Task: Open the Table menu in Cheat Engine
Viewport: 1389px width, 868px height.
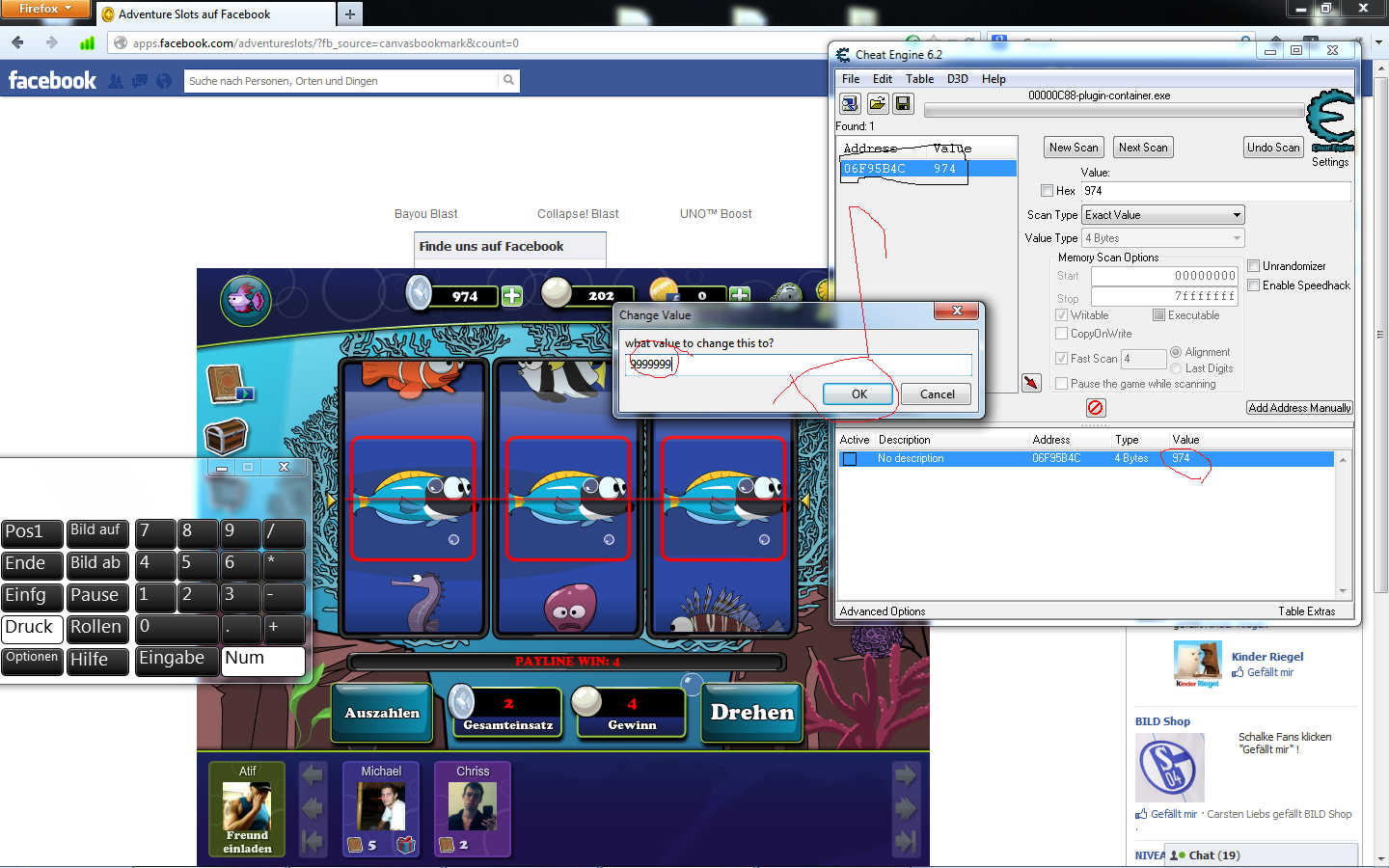Action: click(919, 79)
